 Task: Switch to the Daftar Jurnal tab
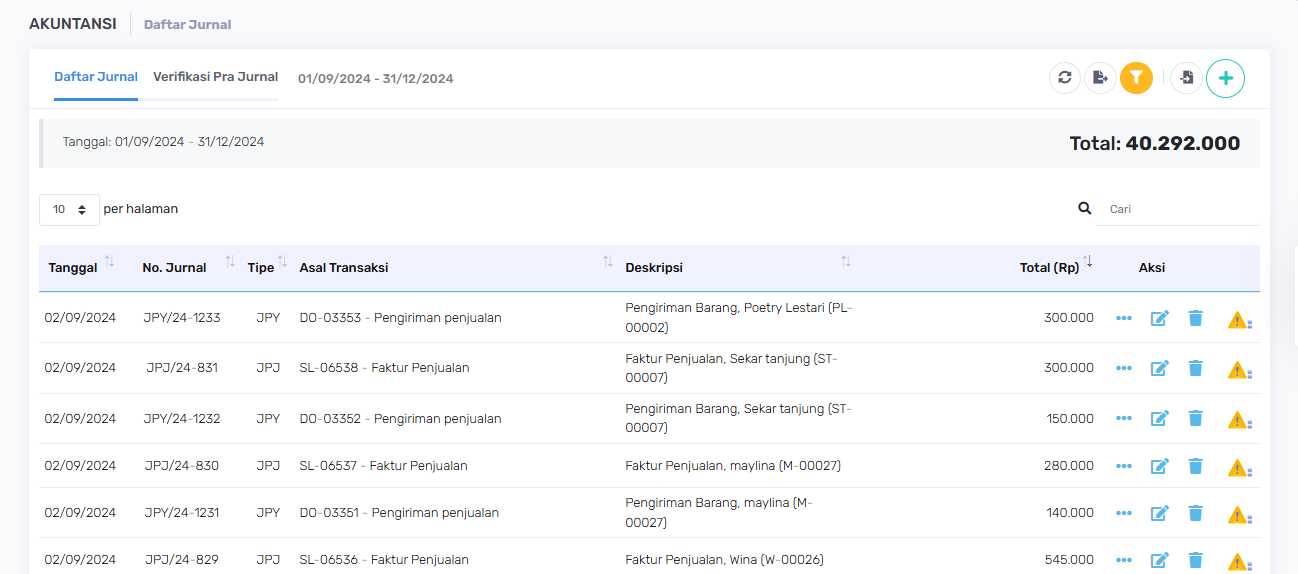(96, 77)
